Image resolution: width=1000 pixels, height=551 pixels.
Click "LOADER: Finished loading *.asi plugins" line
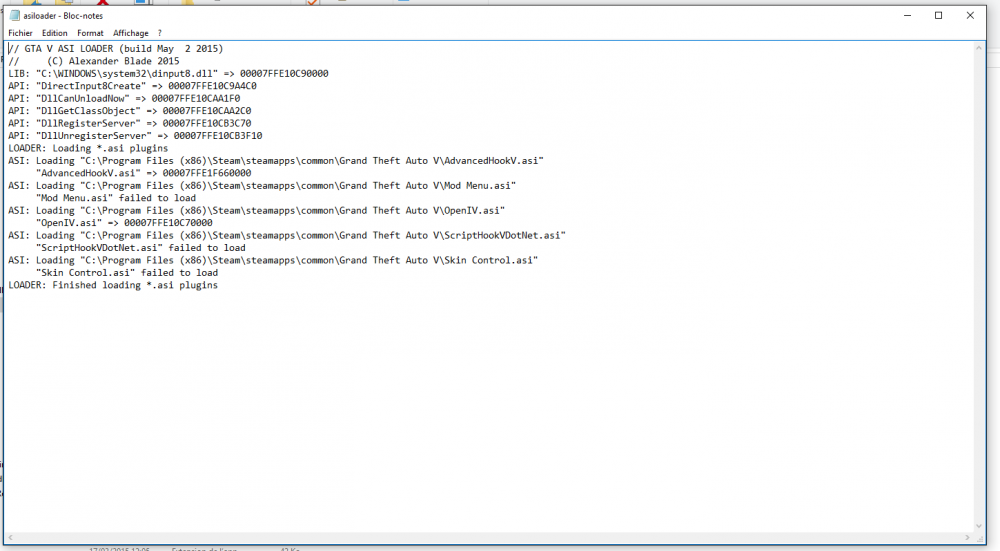click(113, 285)
